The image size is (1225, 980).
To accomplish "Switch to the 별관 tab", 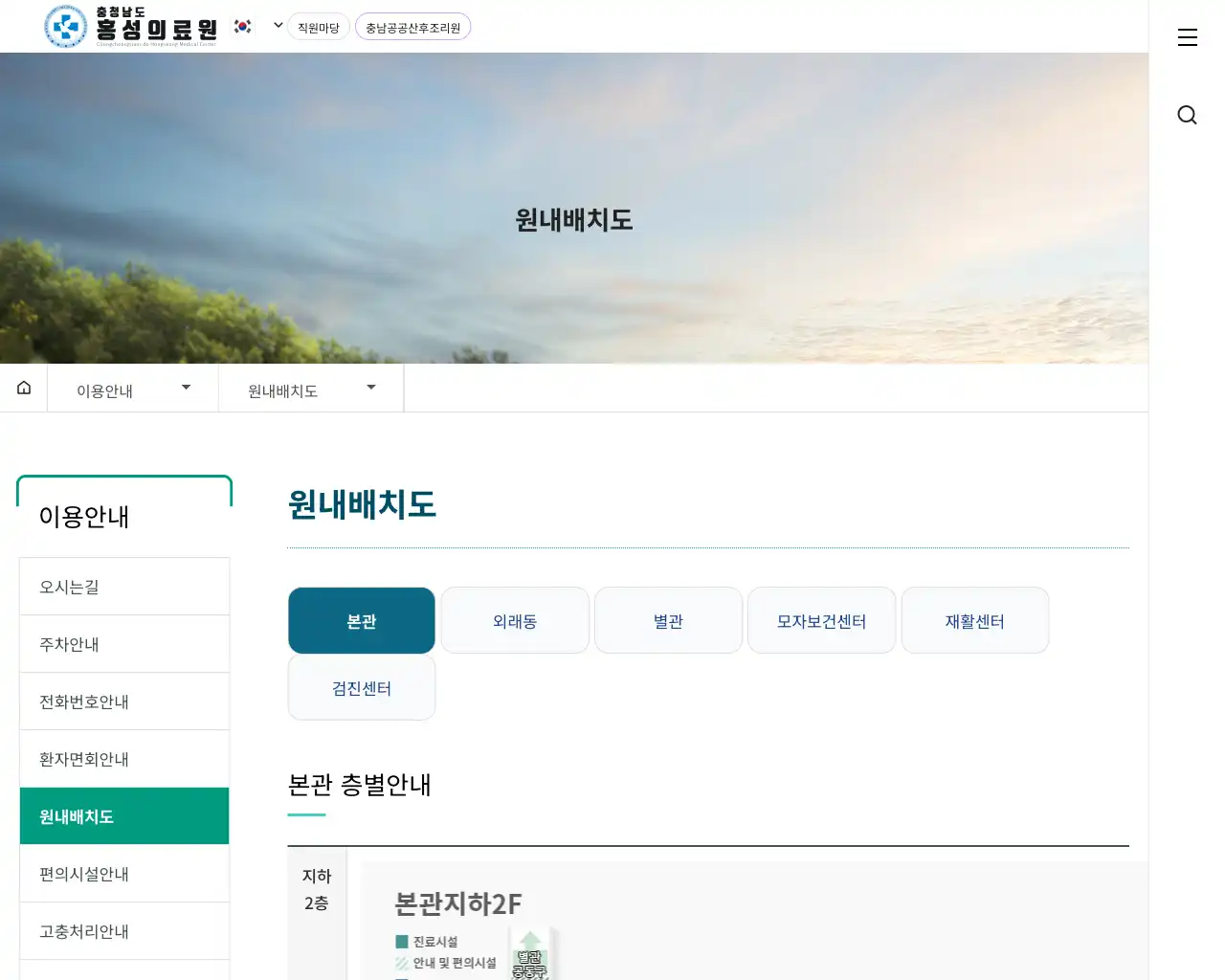I will [x=668, y=621].
